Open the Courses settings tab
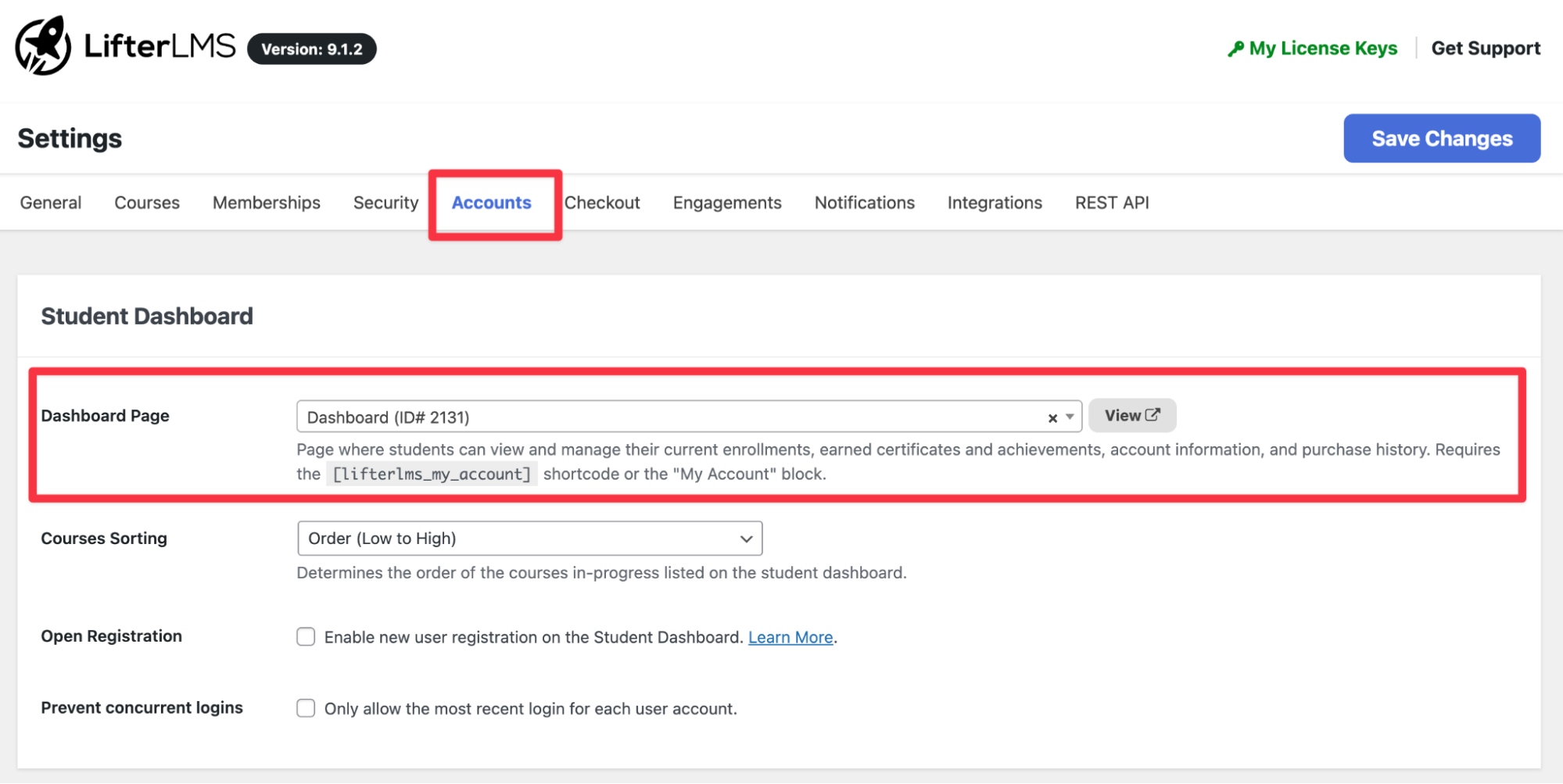 (146, 202)
